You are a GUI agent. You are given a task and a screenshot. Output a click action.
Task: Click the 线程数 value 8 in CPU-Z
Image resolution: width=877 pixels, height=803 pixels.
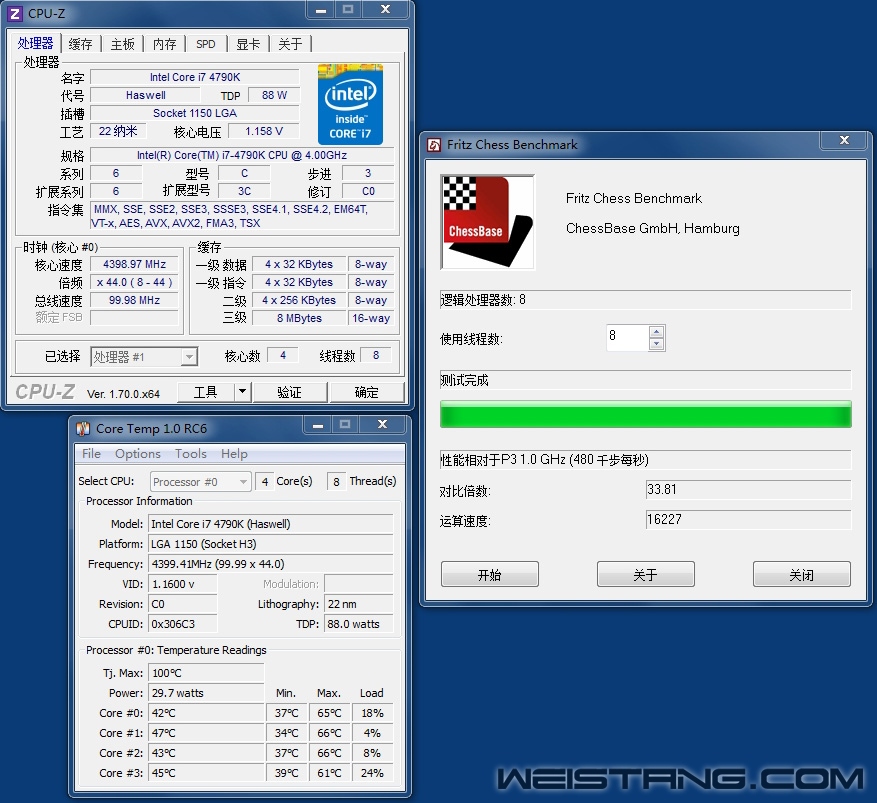click(x=376, y=355)
